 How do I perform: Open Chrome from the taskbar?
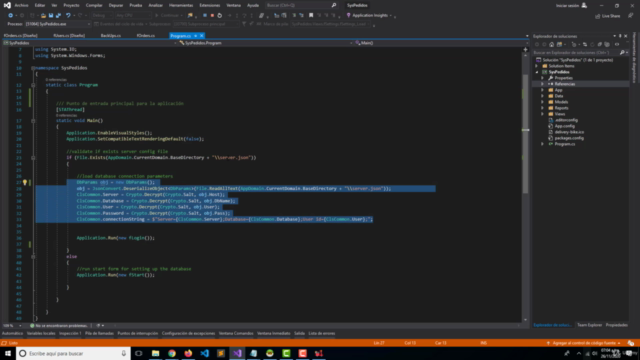[172, 353]
